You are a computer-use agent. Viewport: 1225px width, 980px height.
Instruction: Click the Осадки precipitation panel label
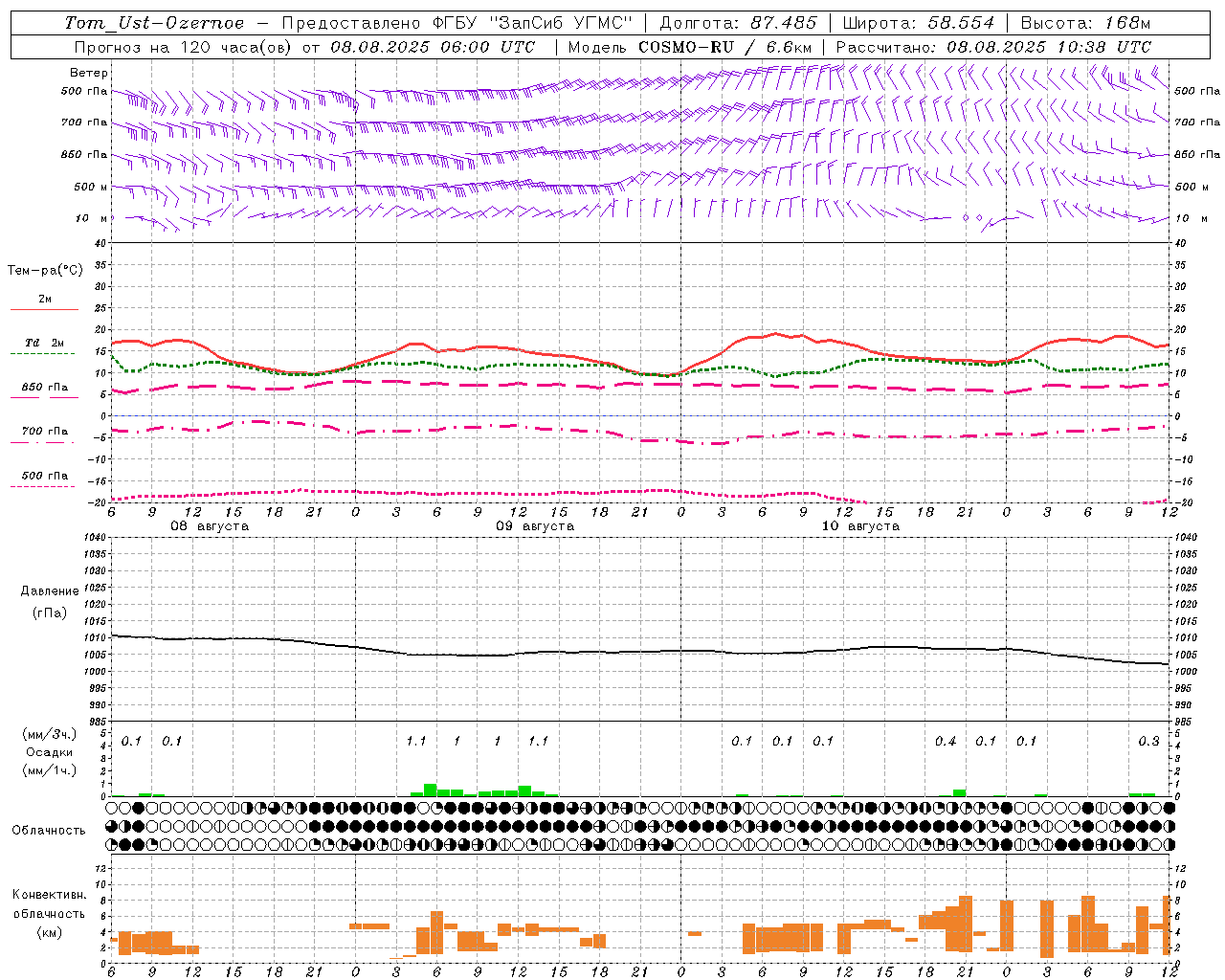pos(50,752)
